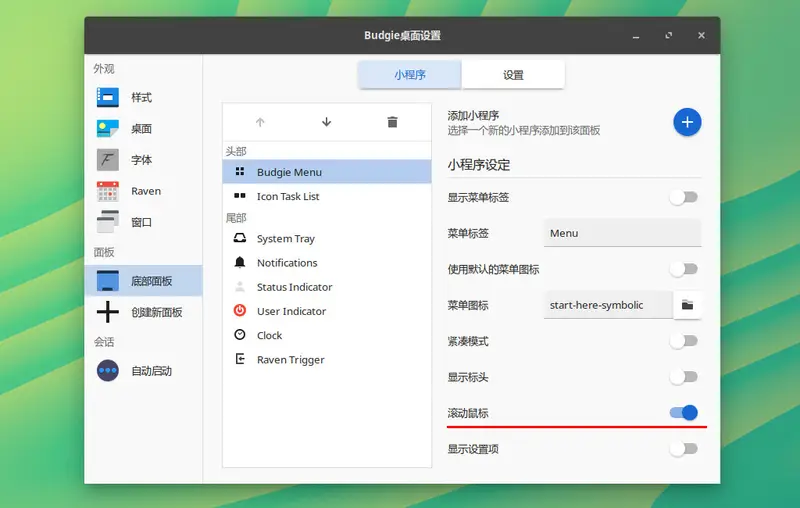Viewport: 800px width, 508px height.
Task: Select 样式 in the sidebar
Action: point(141,98)
